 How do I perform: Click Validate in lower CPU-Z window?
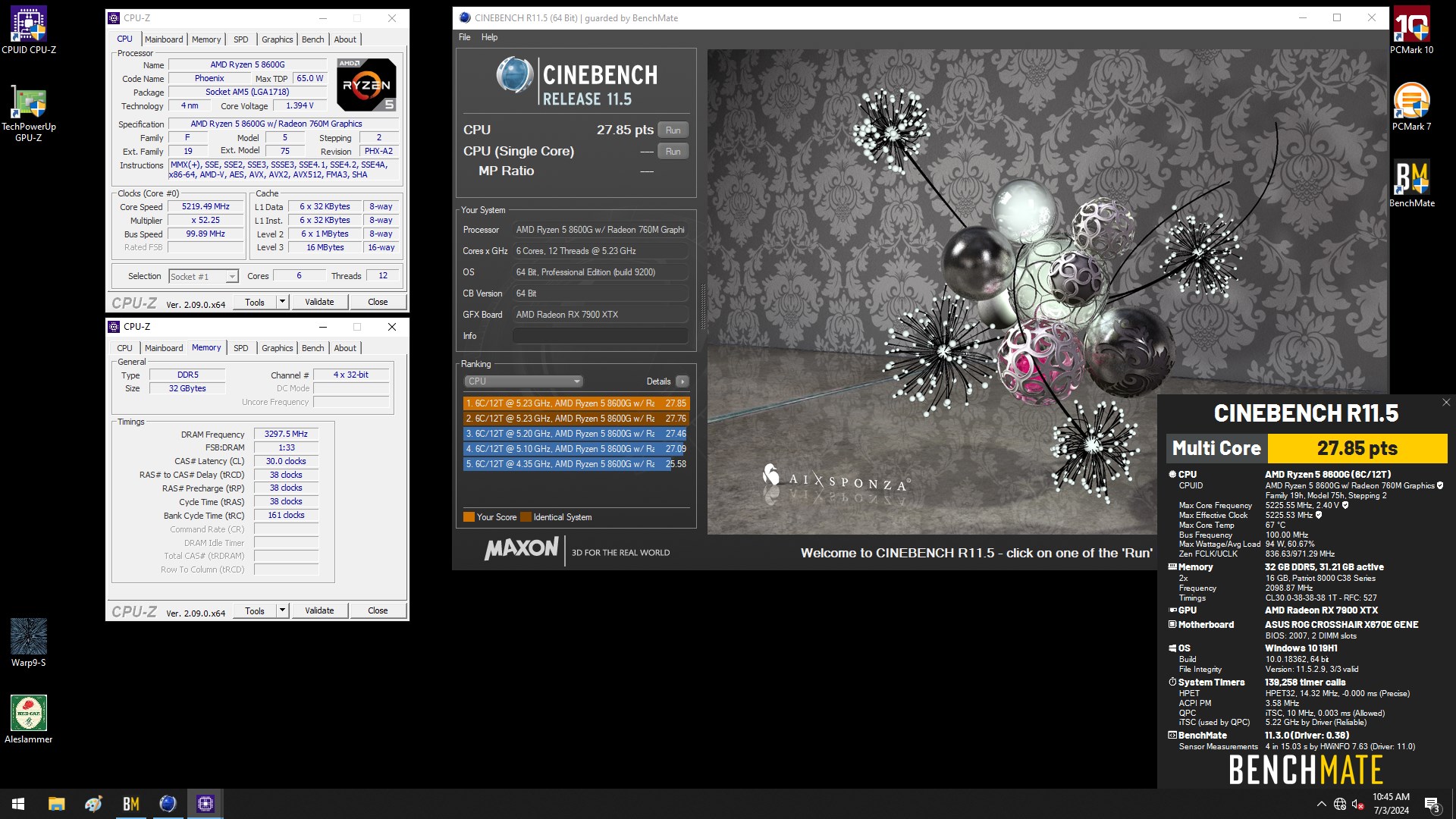pyautogui.click(x=319, y=610)
